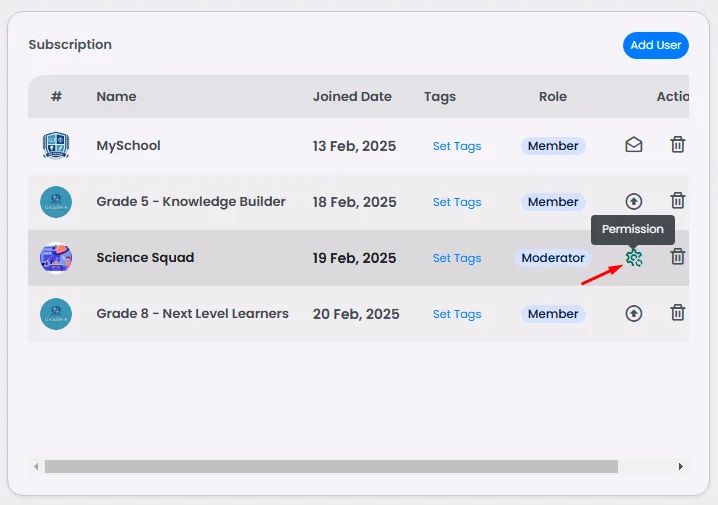Screen dimensions: 718x505
Task: Click trash icon for Grade 5 - Knowledge Builder
Action: 677,201
